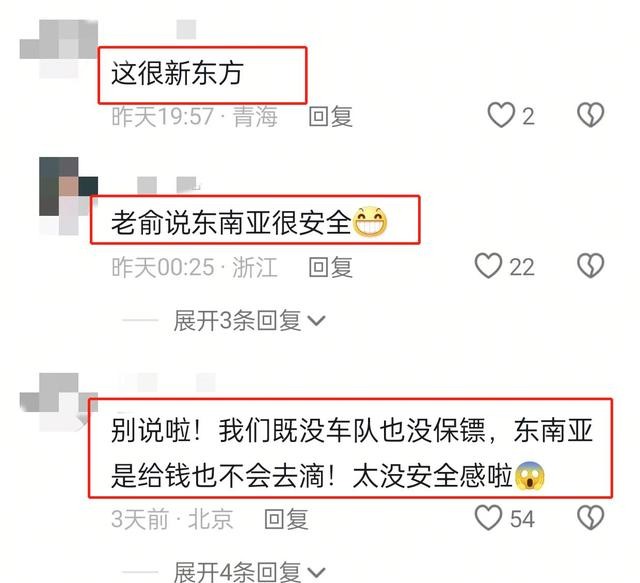
Task: Like the 别说啦 Beijing comment
Action: pos(488,518)
